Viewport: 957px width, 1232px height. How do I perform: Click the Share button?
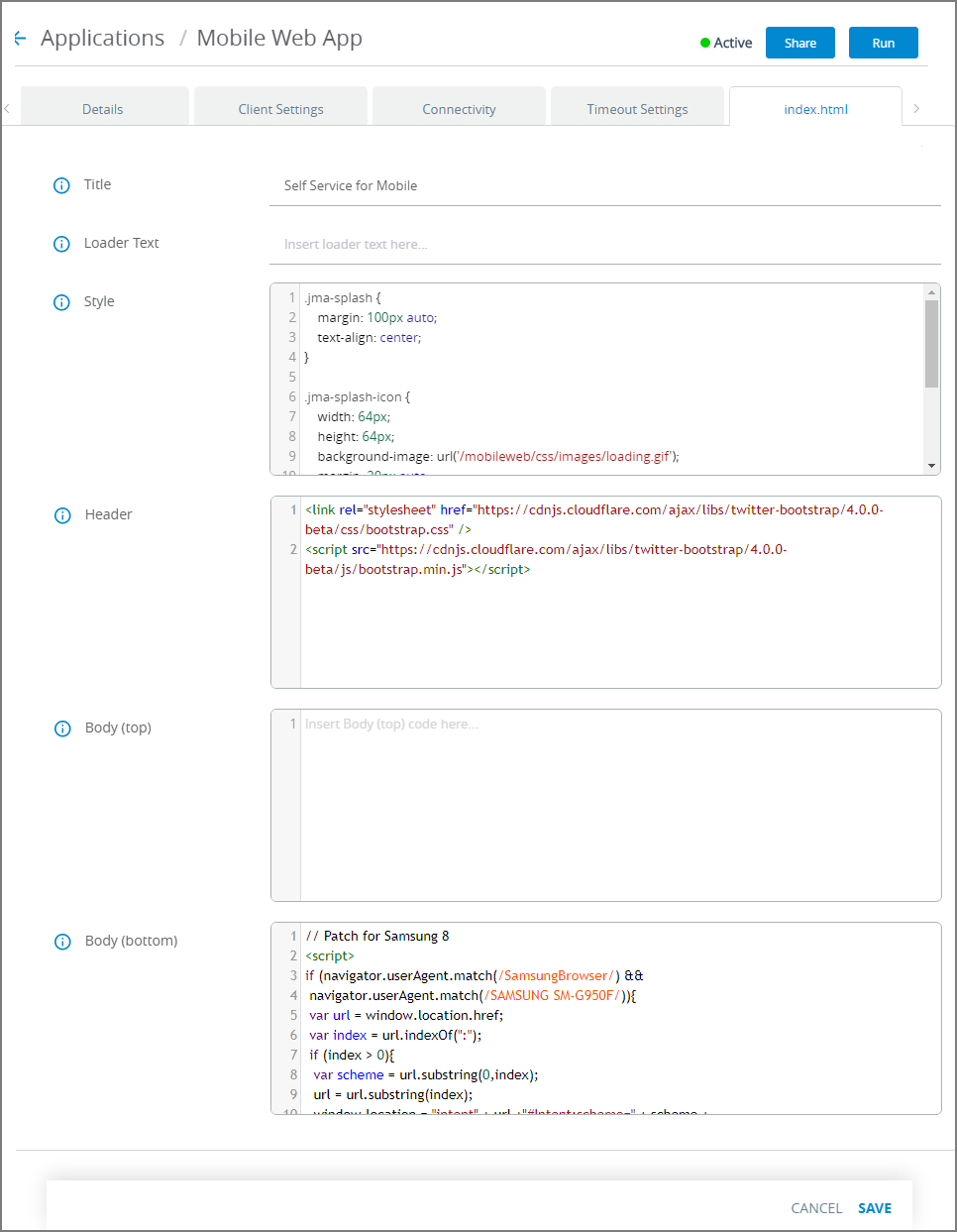(799, 43)
